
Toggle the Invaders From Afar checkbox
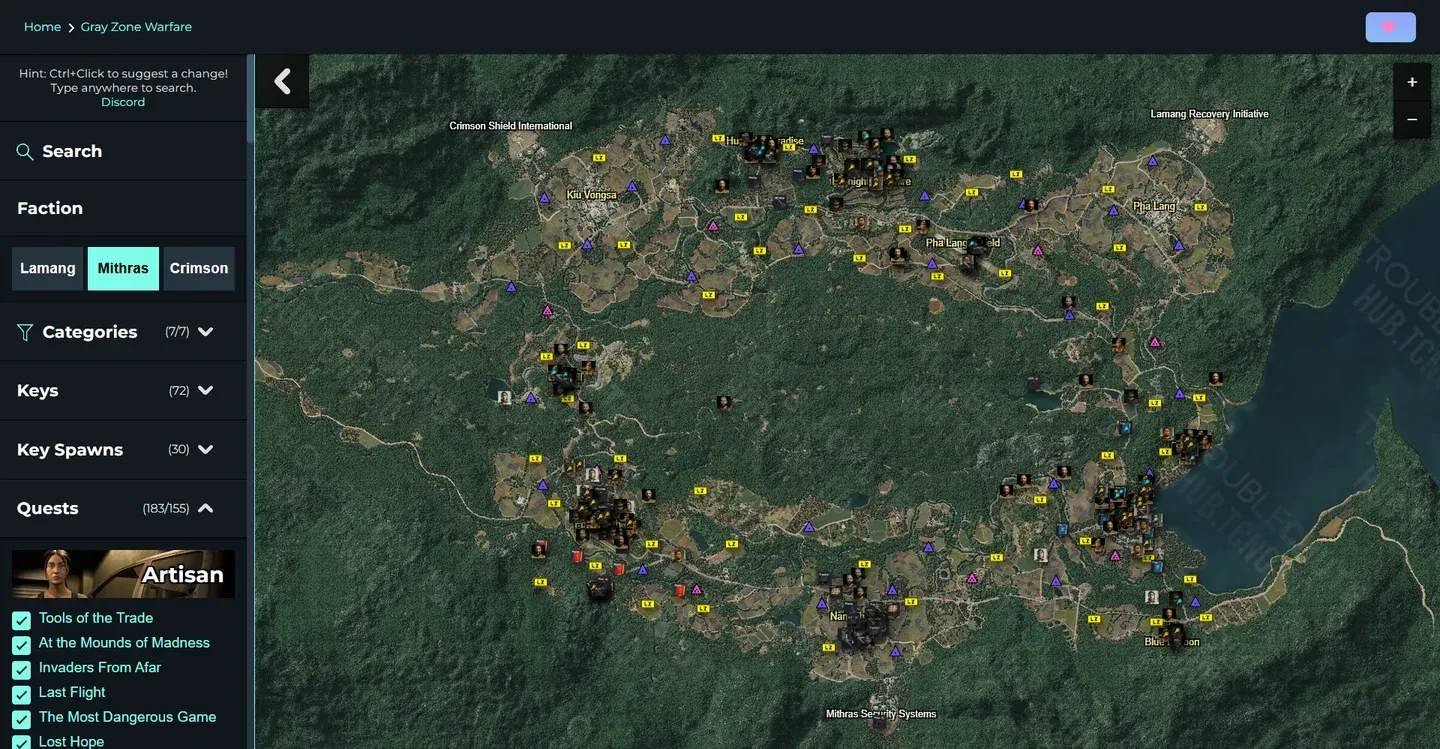21,670
